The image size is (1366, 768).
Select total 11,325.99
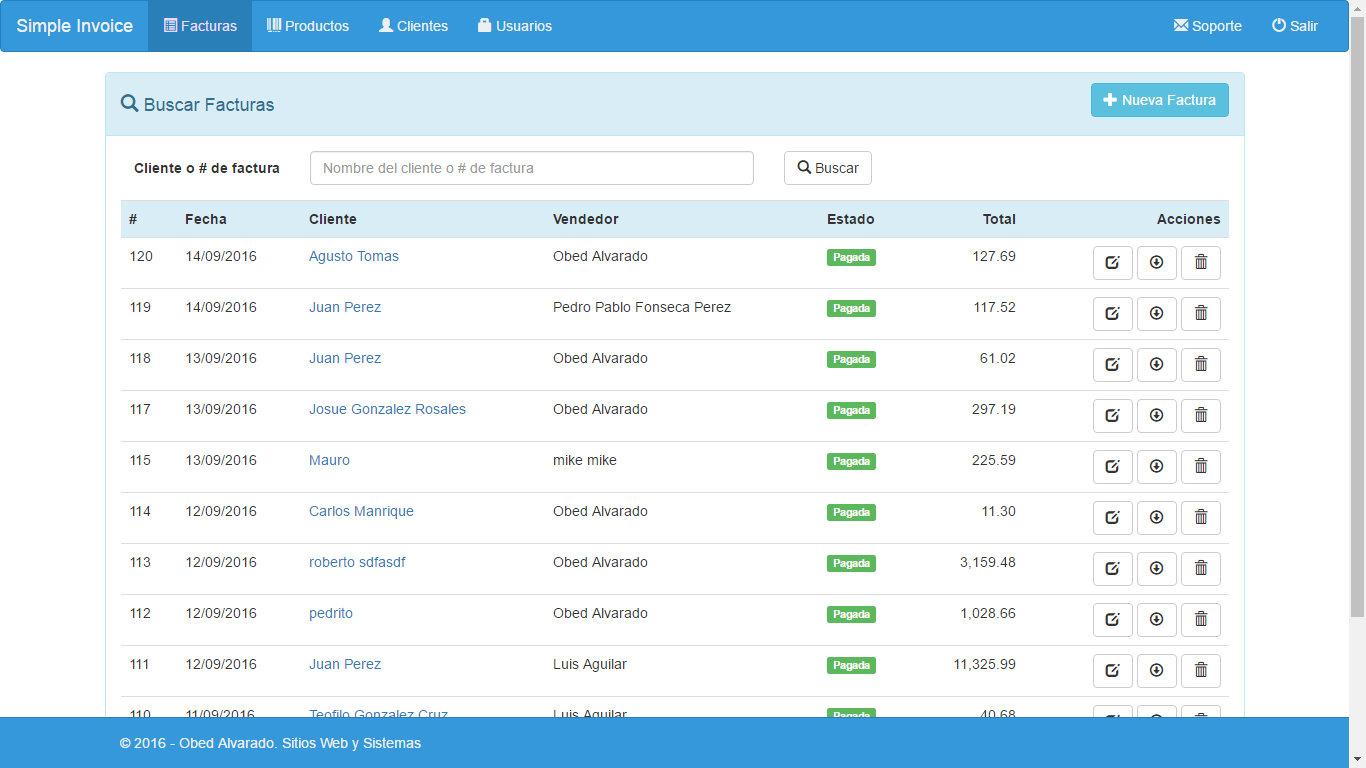[x=984, y=665]
